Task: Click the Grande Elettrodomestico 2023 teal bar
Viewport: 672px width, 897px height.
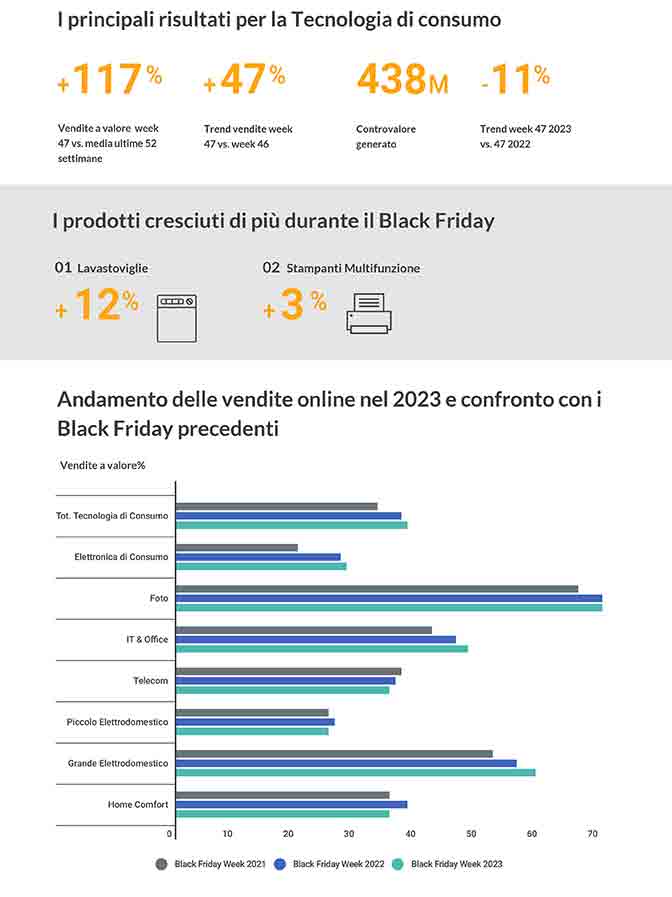Action: tap(355, 772)
